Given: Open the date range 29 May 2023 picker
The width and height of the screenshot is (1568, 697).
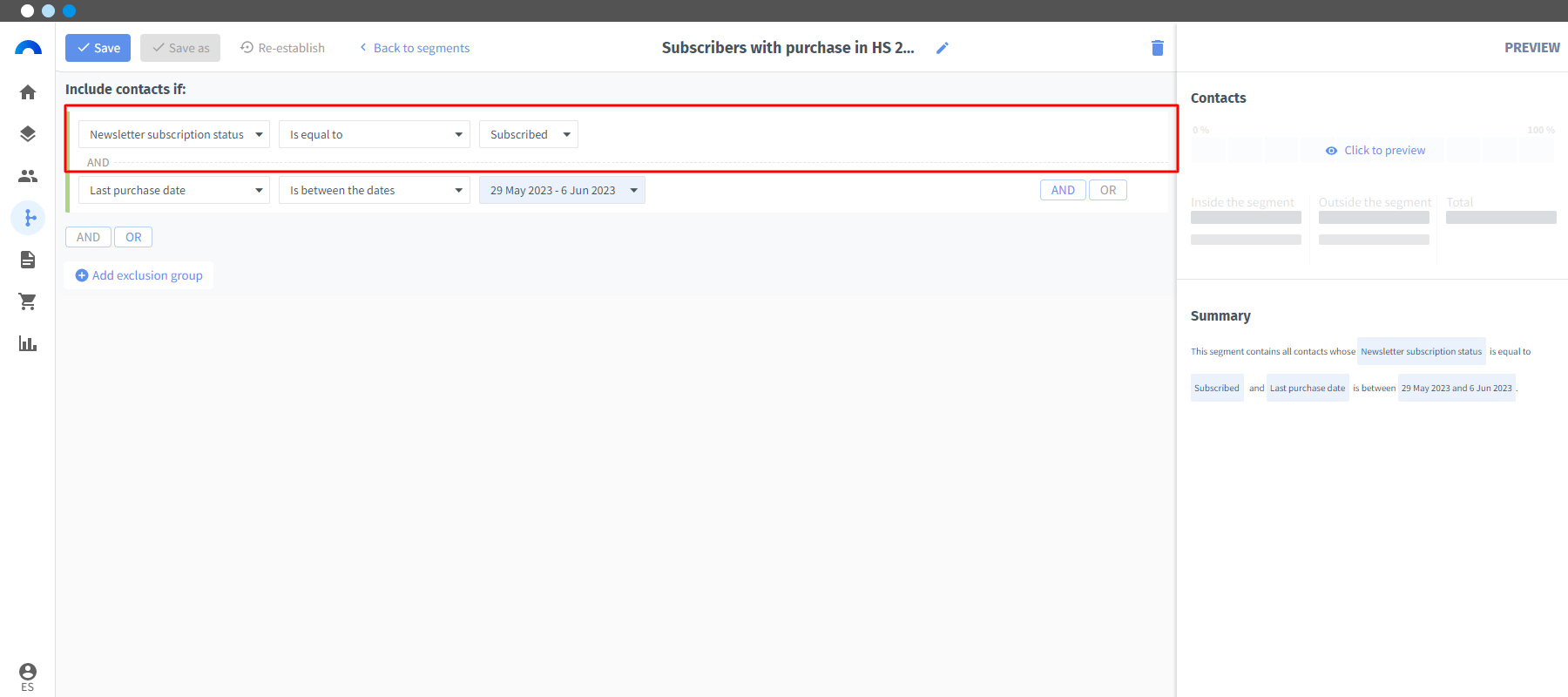Looking at the screenshot, I should pyautogui.click(x=562, y=190).
